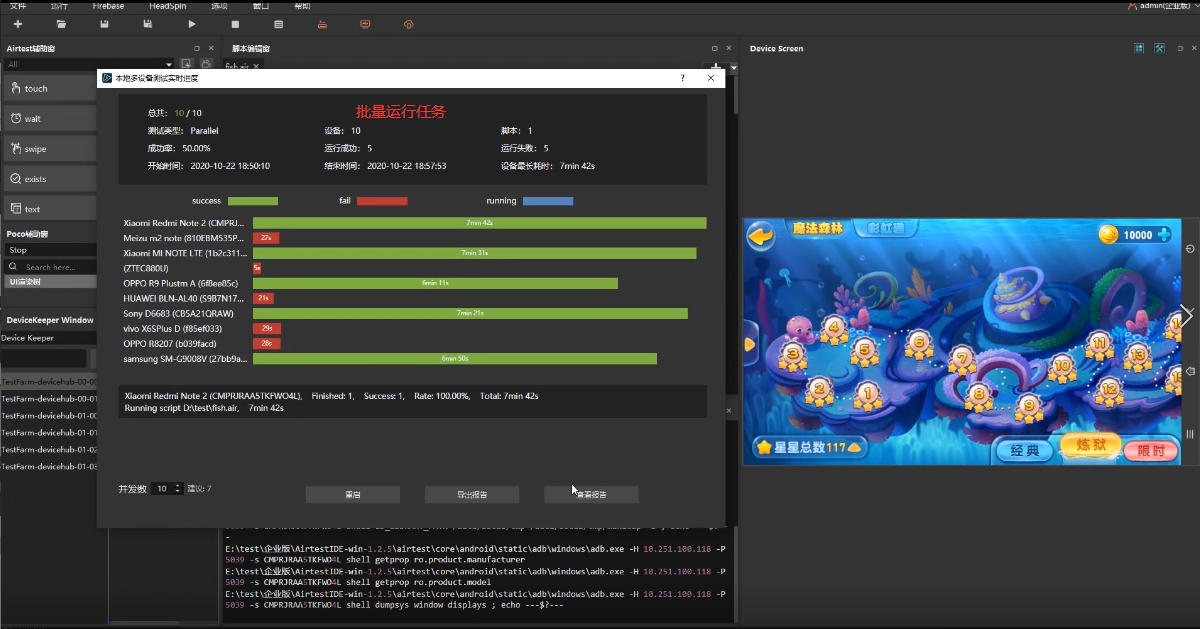The image size is (1200, 629).
Task: Click the export report button
Action: click(472, 494)
